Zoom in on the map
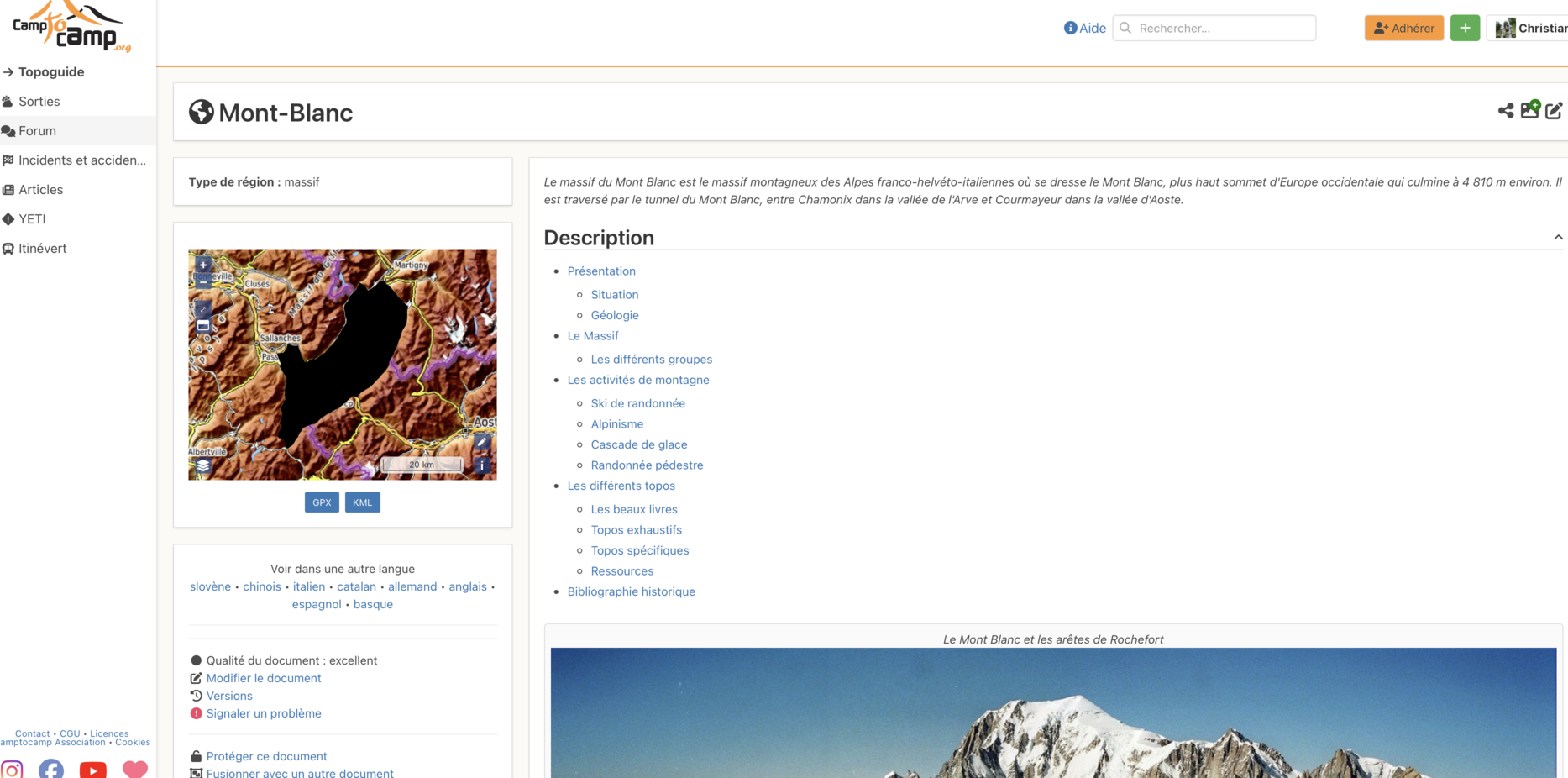This screenshot has height=778, width=1568. pos(203,265)
